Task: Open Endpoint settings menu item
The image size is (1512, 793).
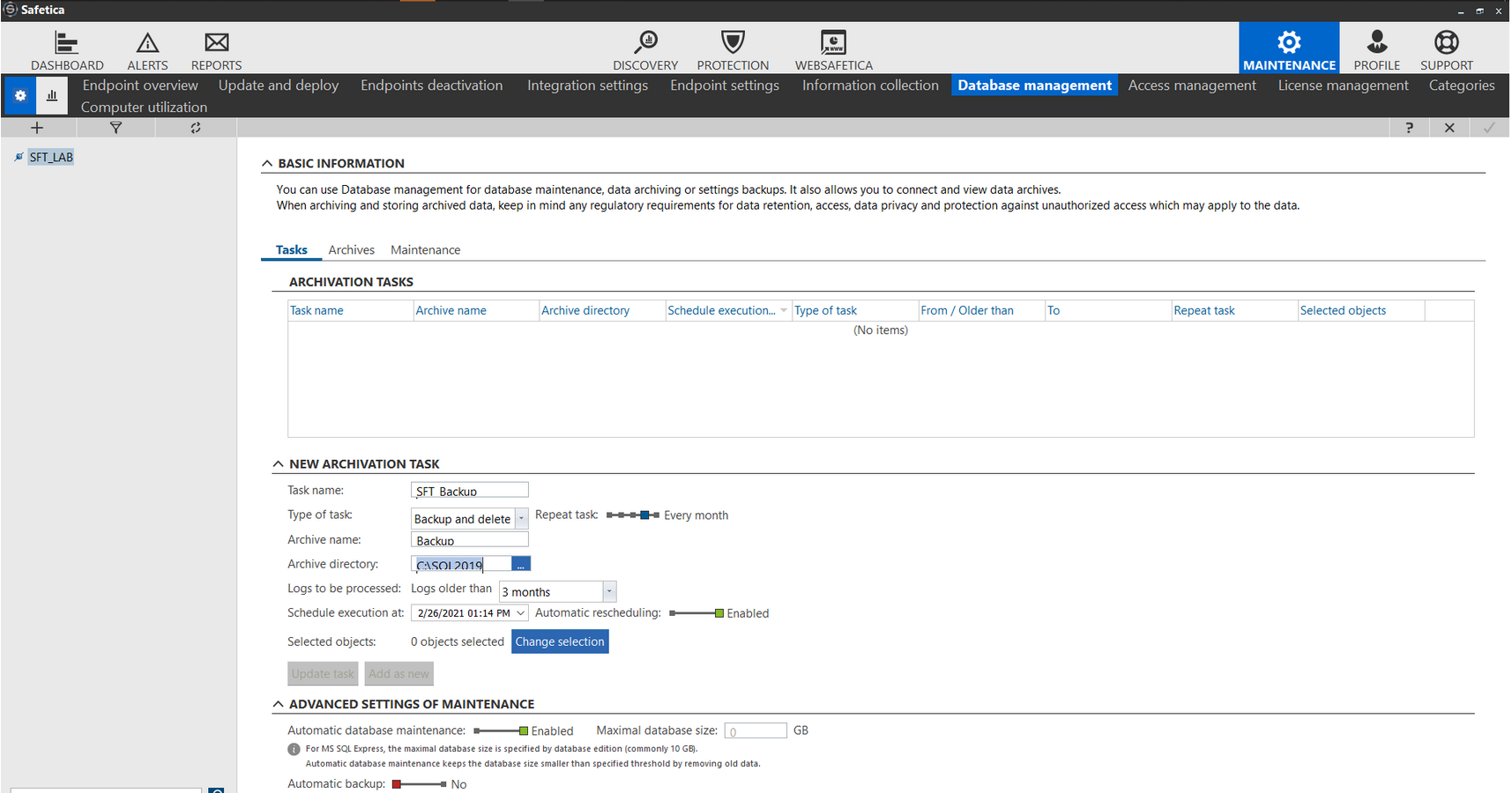Action: pyautogui.click(x=725, y=85)
